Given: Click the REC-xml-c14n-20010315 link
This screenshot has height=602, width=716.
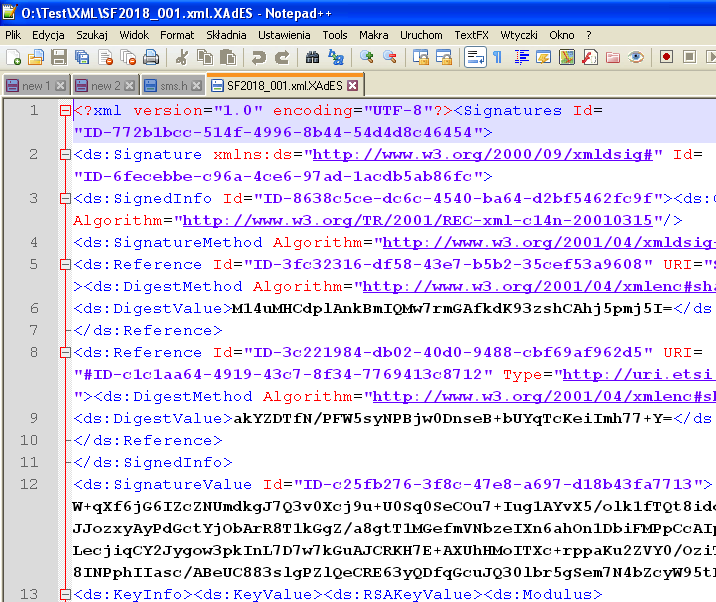Looking at the screenshot, I should click(x=417, y=221).
